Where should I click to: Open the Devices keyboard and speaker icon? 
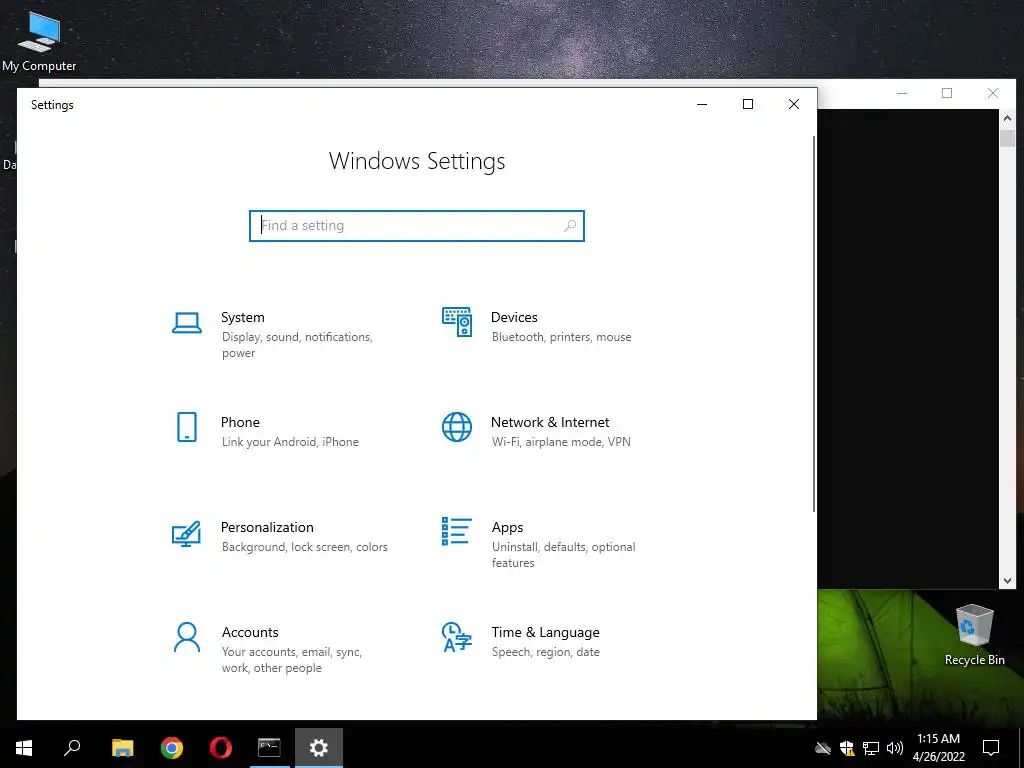(x=457, y=322)
